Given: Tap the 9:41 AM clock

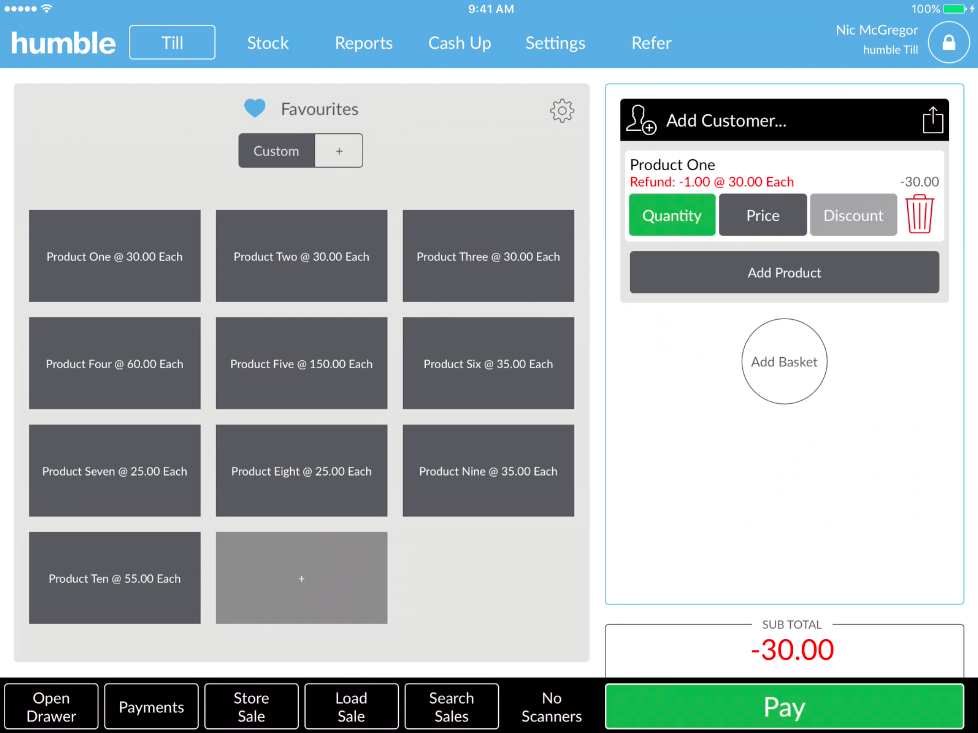Looking at the screenshot, I should (x=491, y=9).
